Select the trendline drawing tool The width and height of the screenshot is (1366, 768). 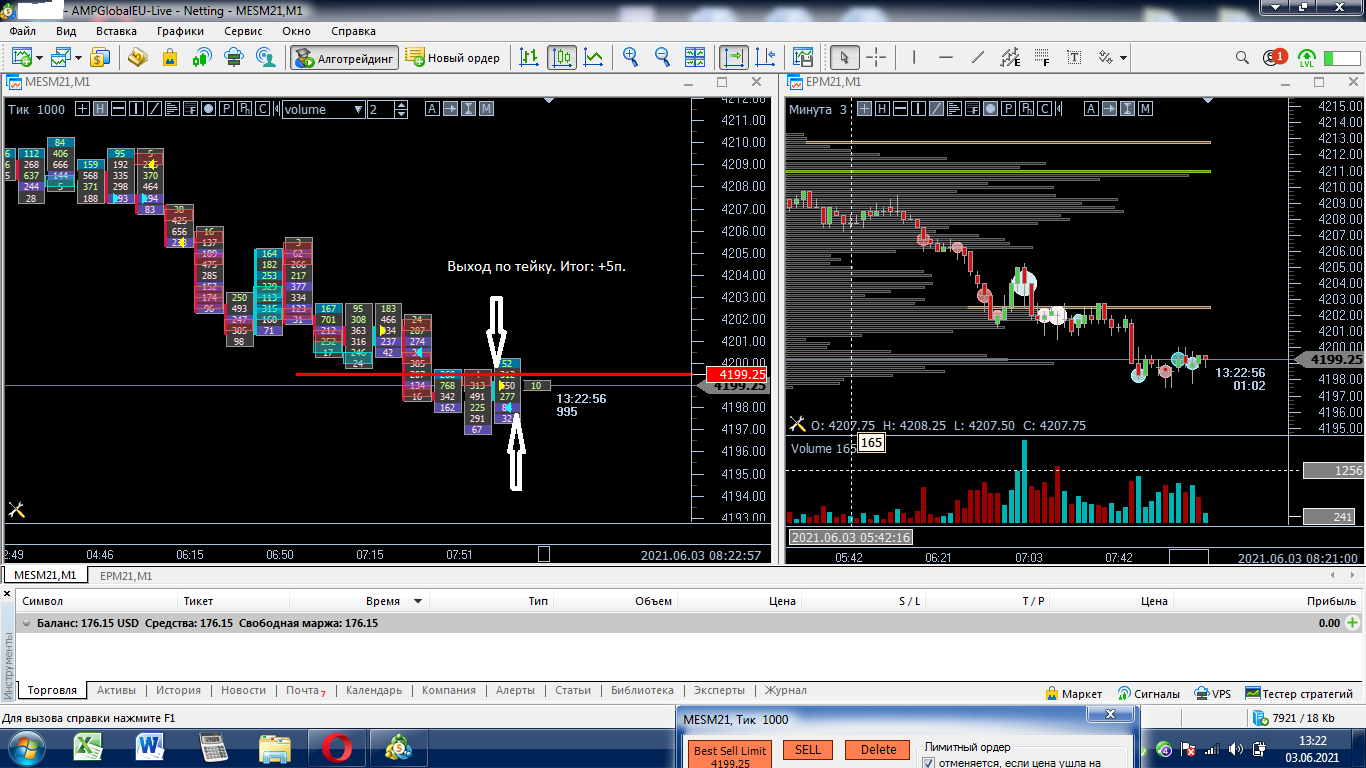pyautogui.click(x=978, y=57)
